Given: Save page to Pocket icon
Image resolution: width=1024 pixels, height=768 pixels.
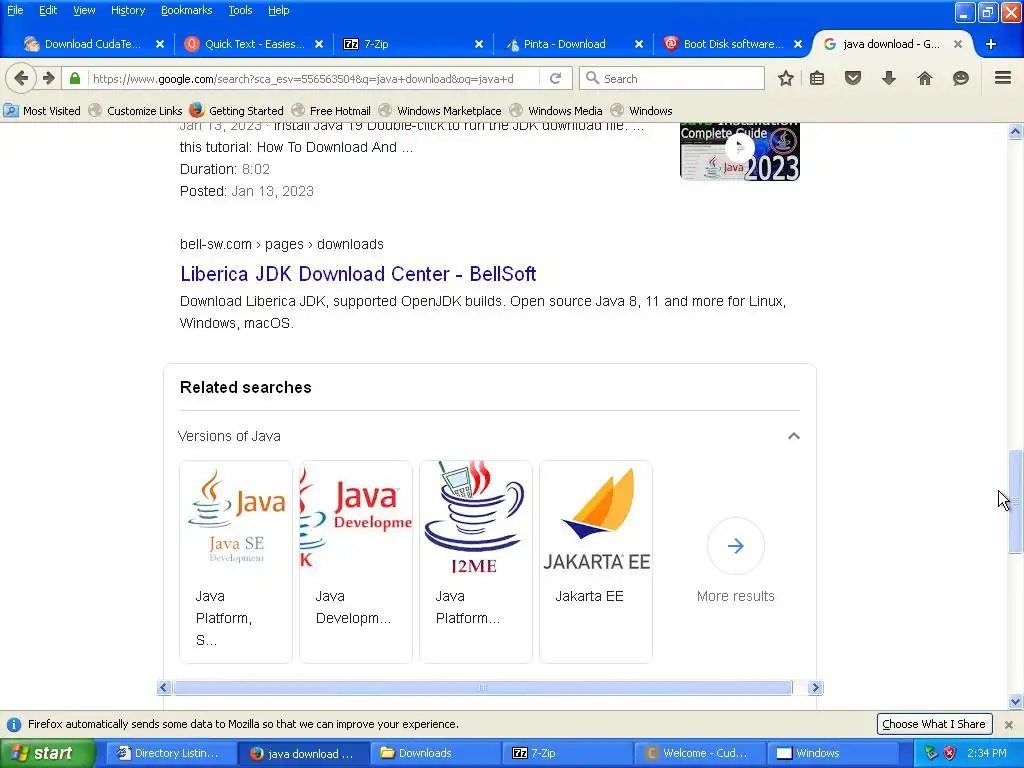Looking at the screenshot, I should point(853,78).
